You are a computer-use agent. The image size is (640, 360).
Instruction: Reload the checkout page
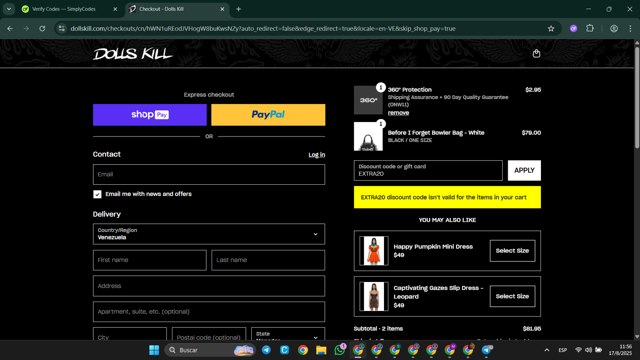(42, 29)
